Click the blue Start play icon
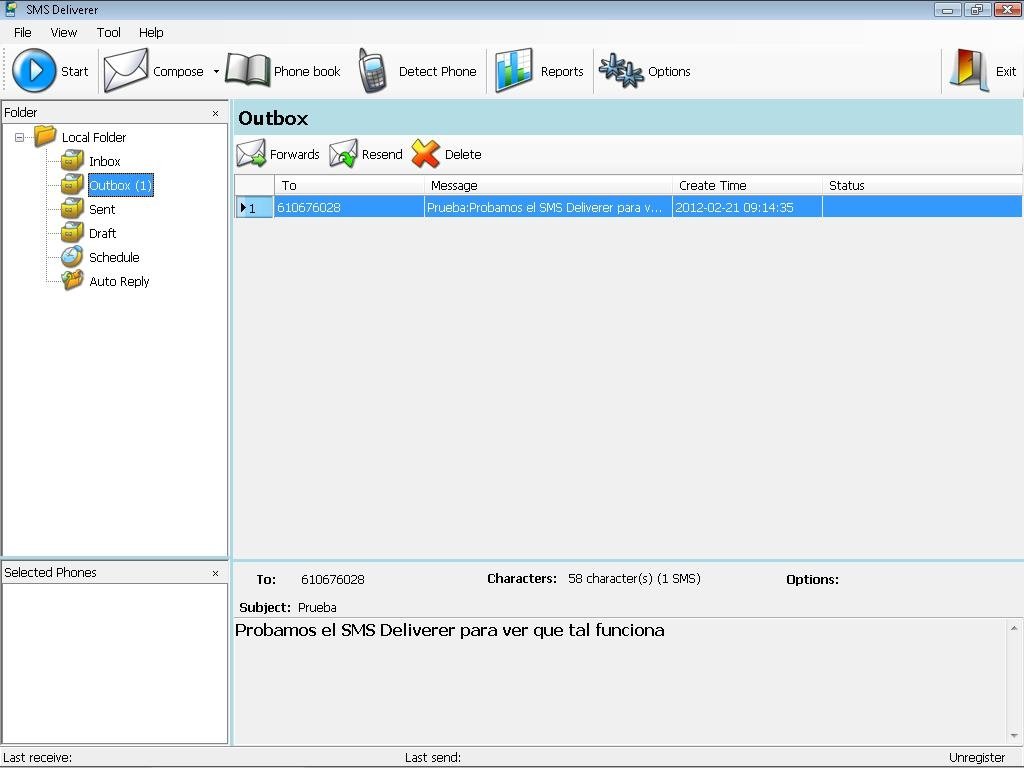This screenshot has height=768, width=1024. [x=34, y=71]
